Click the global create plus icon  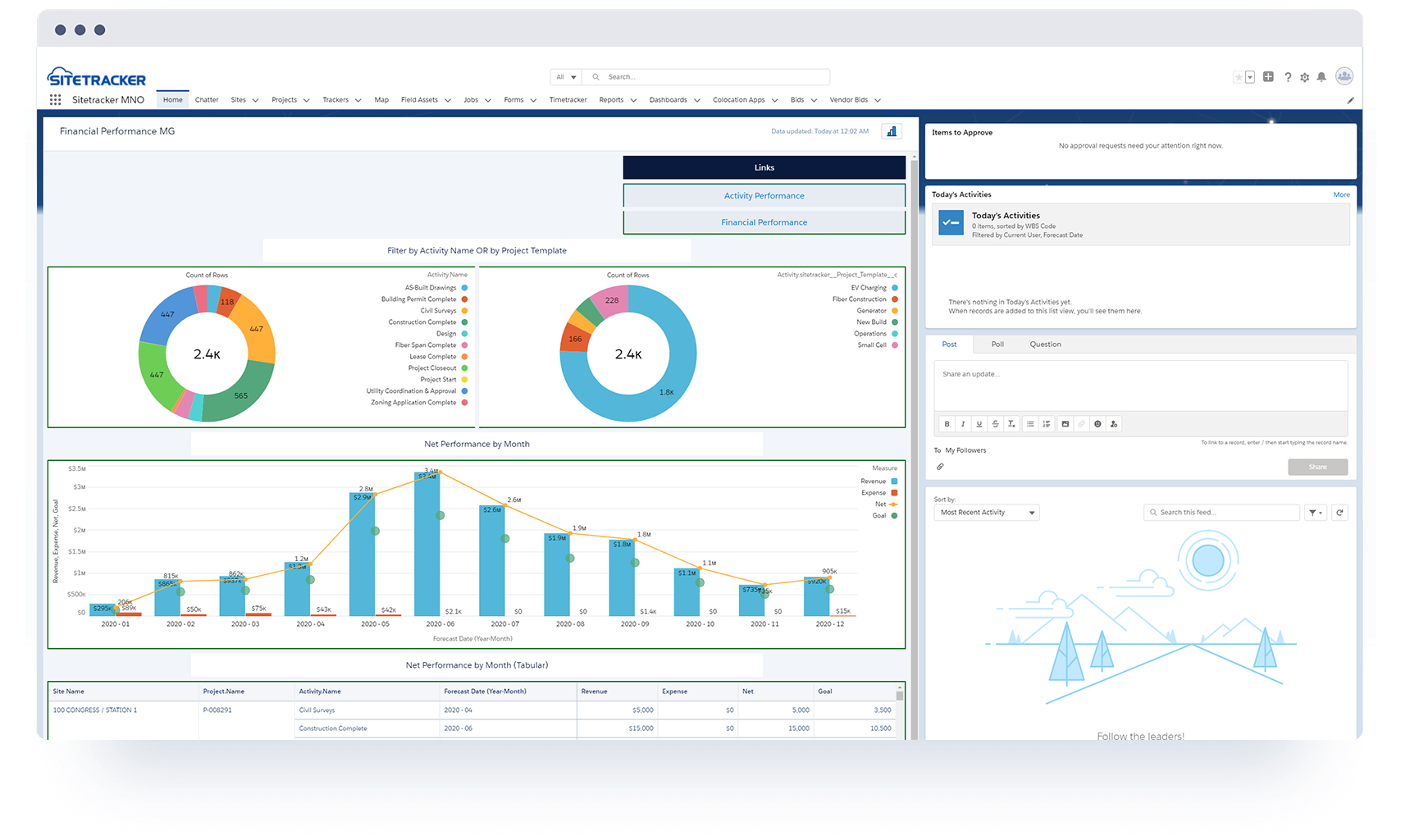click(1268, 77)
